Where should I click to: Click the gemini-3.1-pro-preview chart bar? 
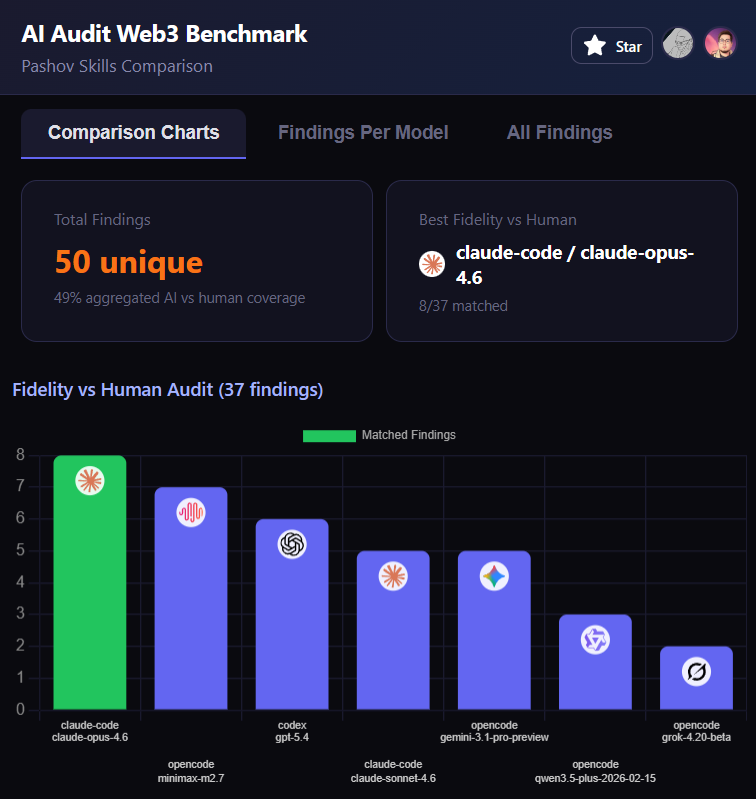pos(494,630)
